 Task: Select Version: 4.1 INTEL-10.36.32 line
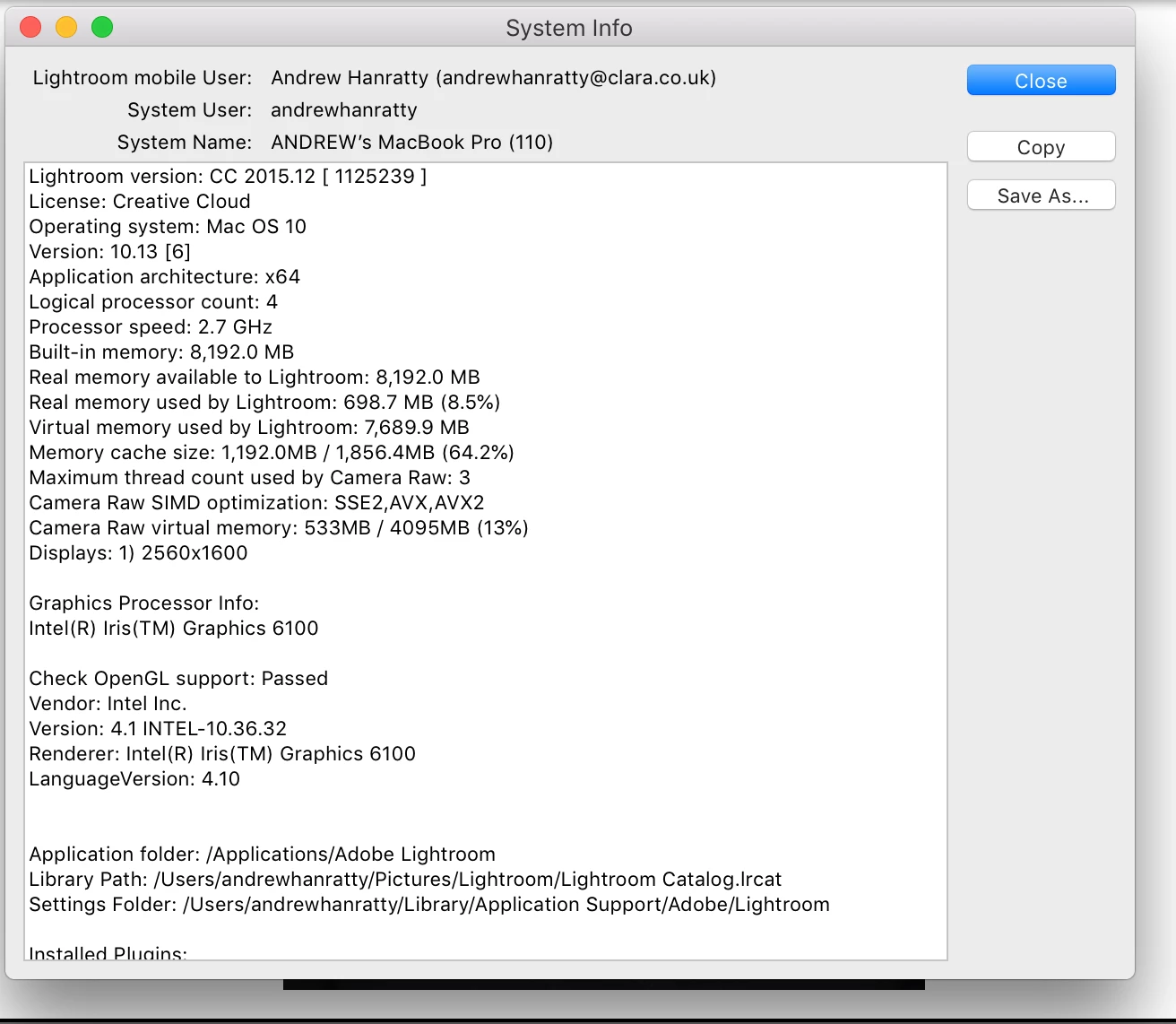pyautogui.click(x=158, y=728)
